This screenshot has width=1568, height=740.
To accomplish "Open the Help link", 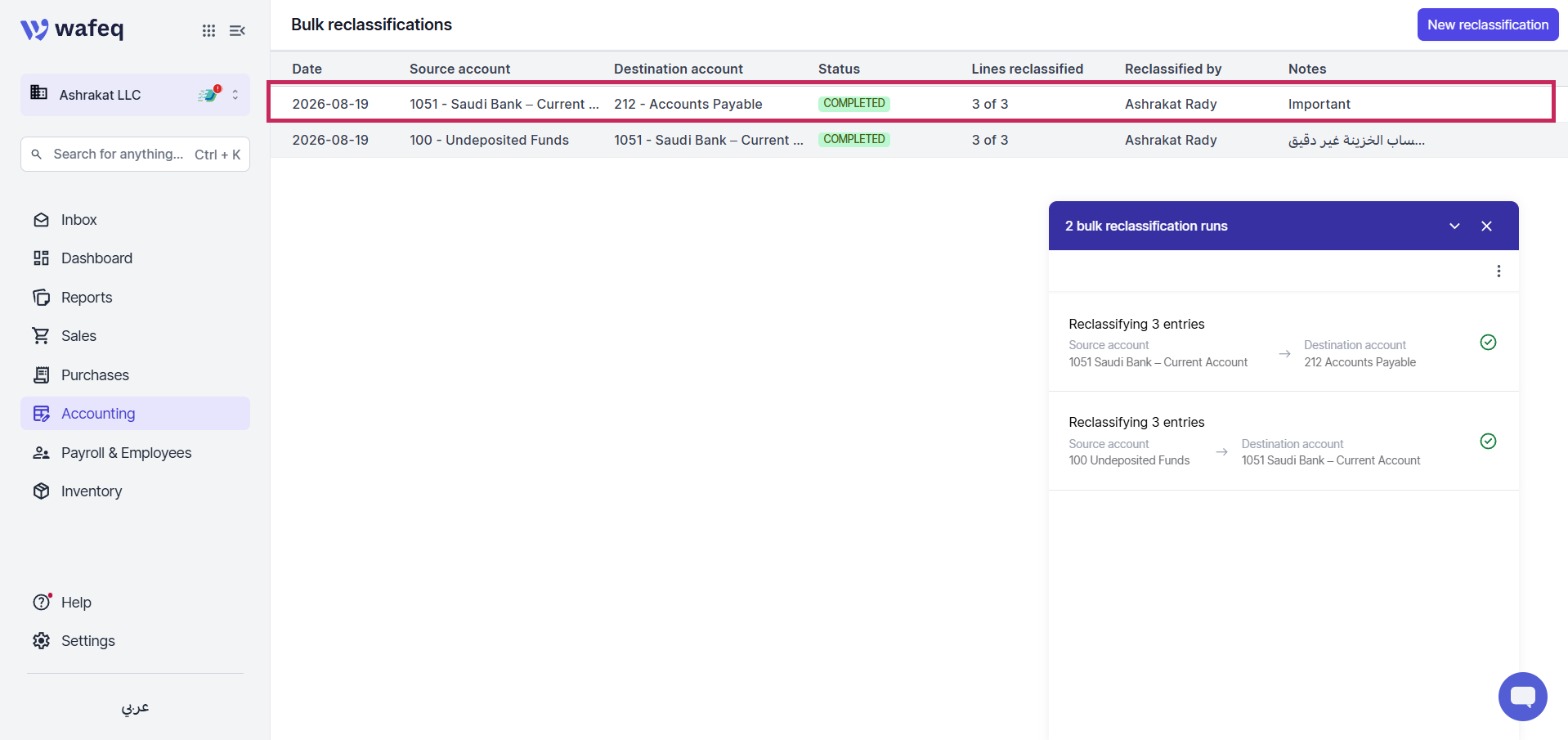I will pyautogui.click(x=76, y=603).
